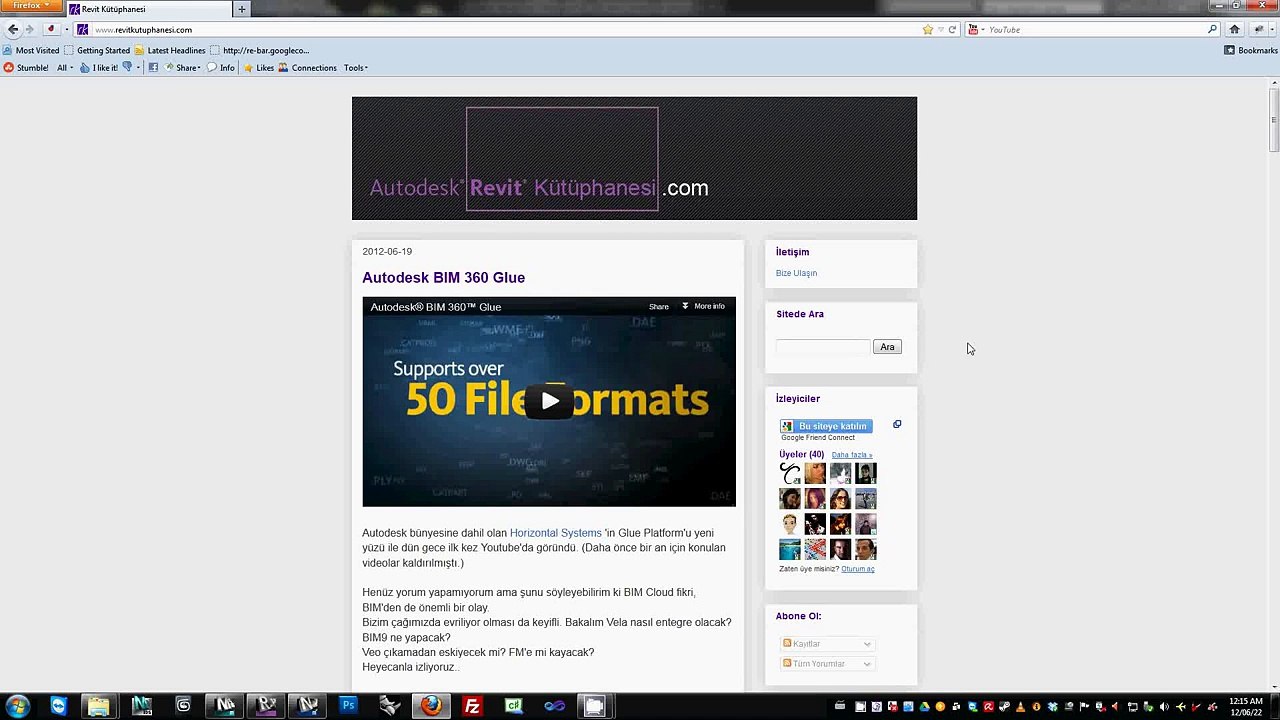
Task: Open the Bookmarks button on the right
Action: [1251, 50]
